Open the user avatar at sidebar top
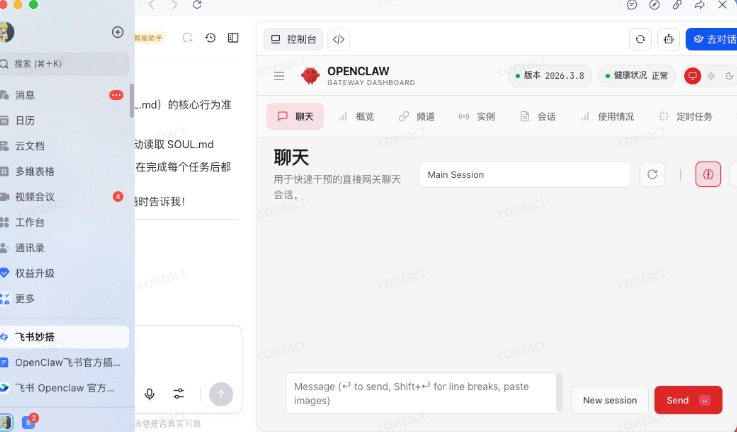 (6, 32)
